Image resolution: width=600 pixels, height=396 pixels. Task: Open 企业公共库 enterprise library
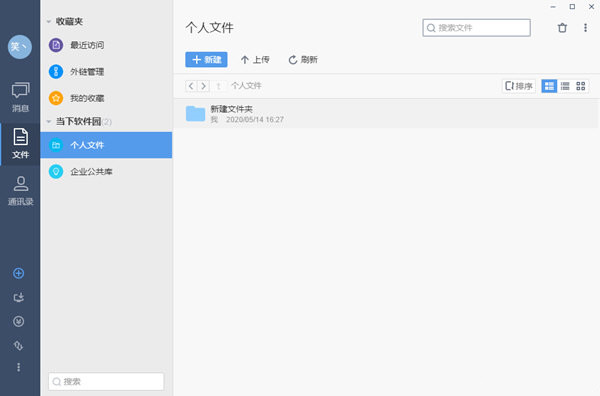pyautogui.click(x=106, y=171)
